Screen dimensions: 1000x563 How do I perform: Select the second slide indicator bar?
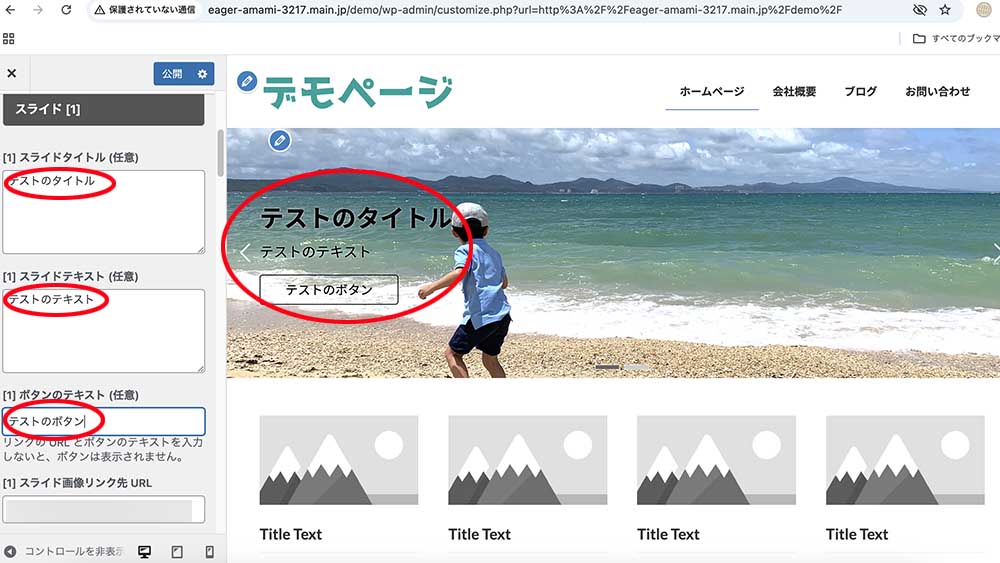click(x=636, y=367)
